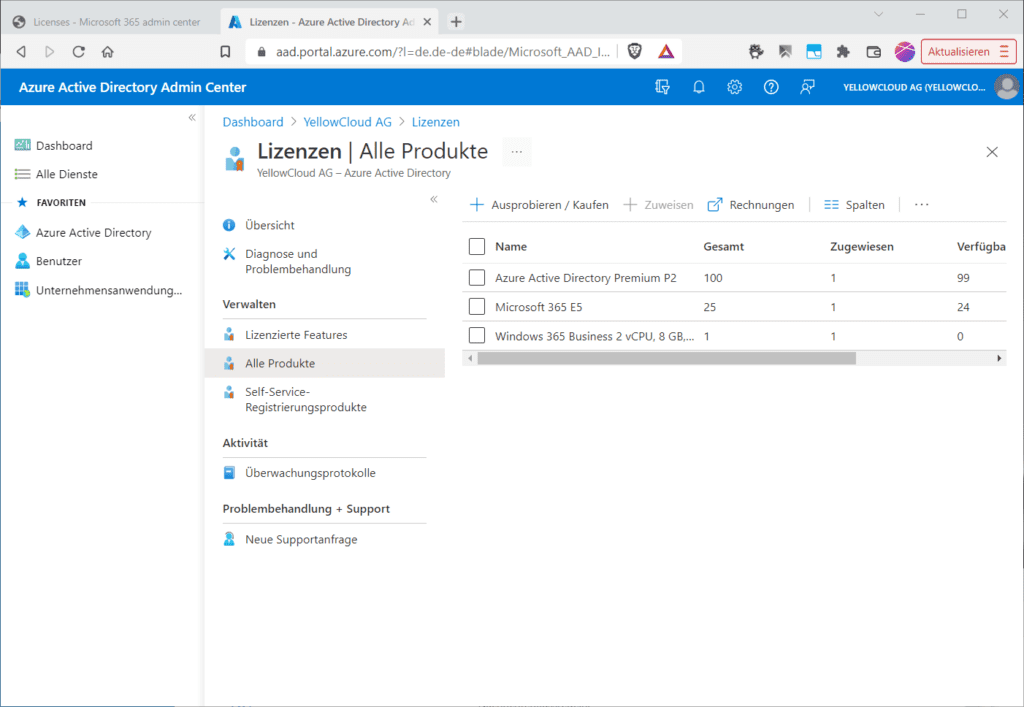This screenshot has width=1024, height=707.
Task: Open the help question mark icon
Action: [x=771, y=87]
